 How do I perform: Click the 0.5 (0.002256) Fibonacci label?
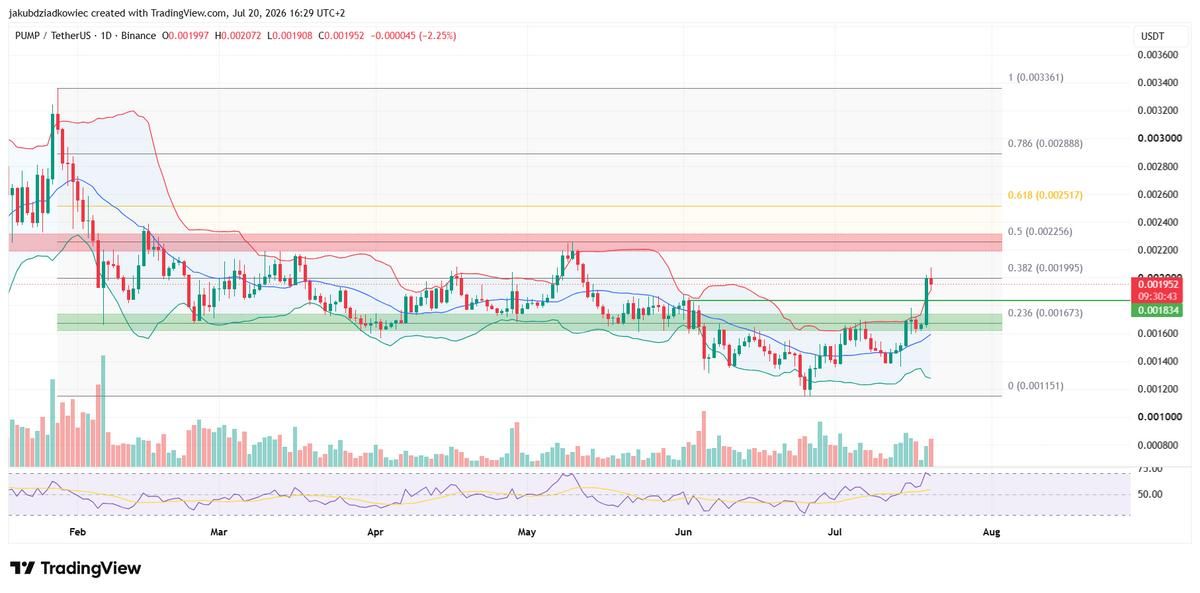point(1040,231)
